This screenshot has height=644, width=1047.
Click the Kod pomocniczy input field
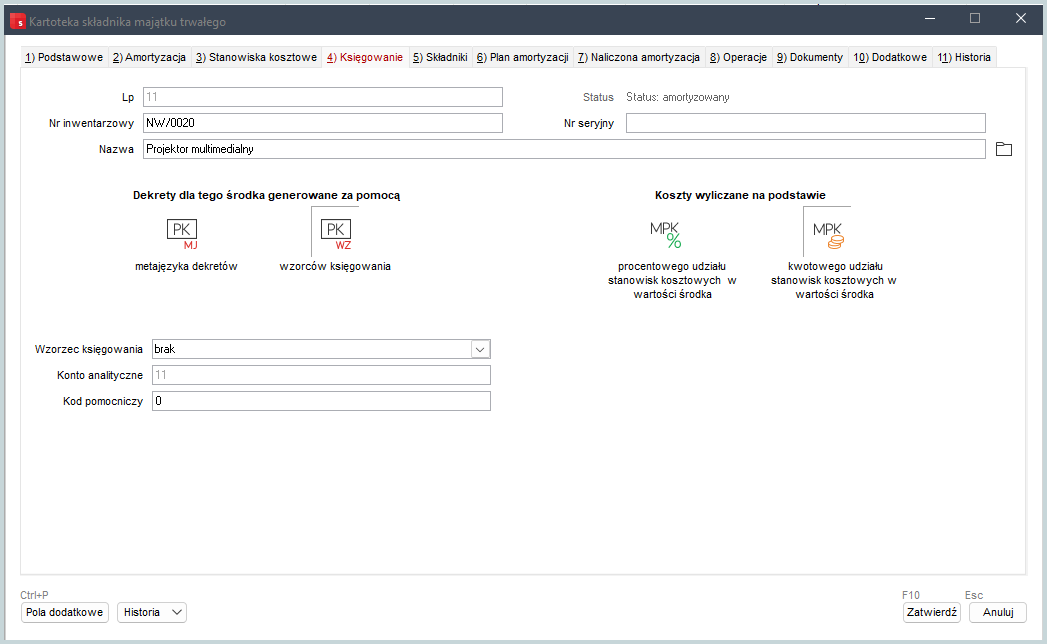pyautogui.click(x=321, y=401)
